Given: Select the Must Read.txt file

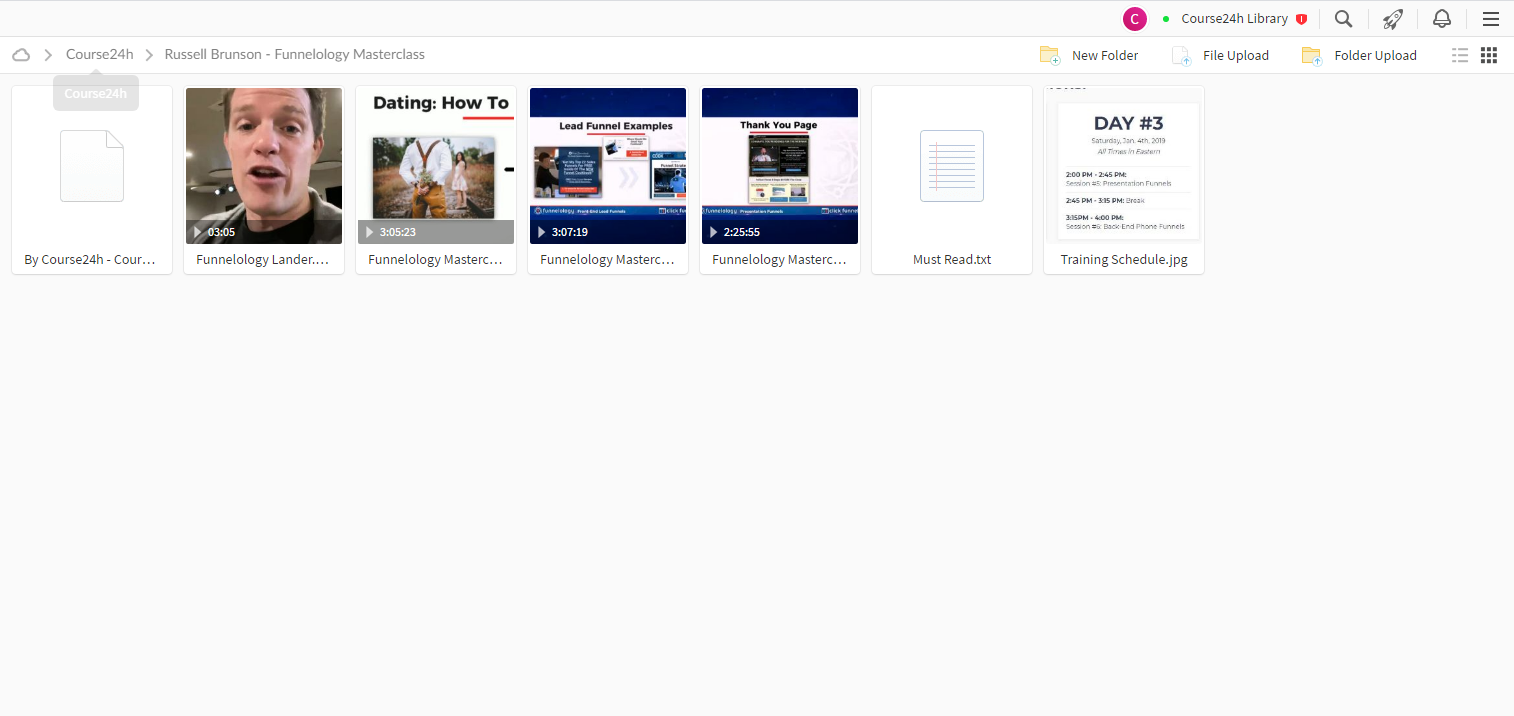Looking at the screenshot, I should coord(952,180).
